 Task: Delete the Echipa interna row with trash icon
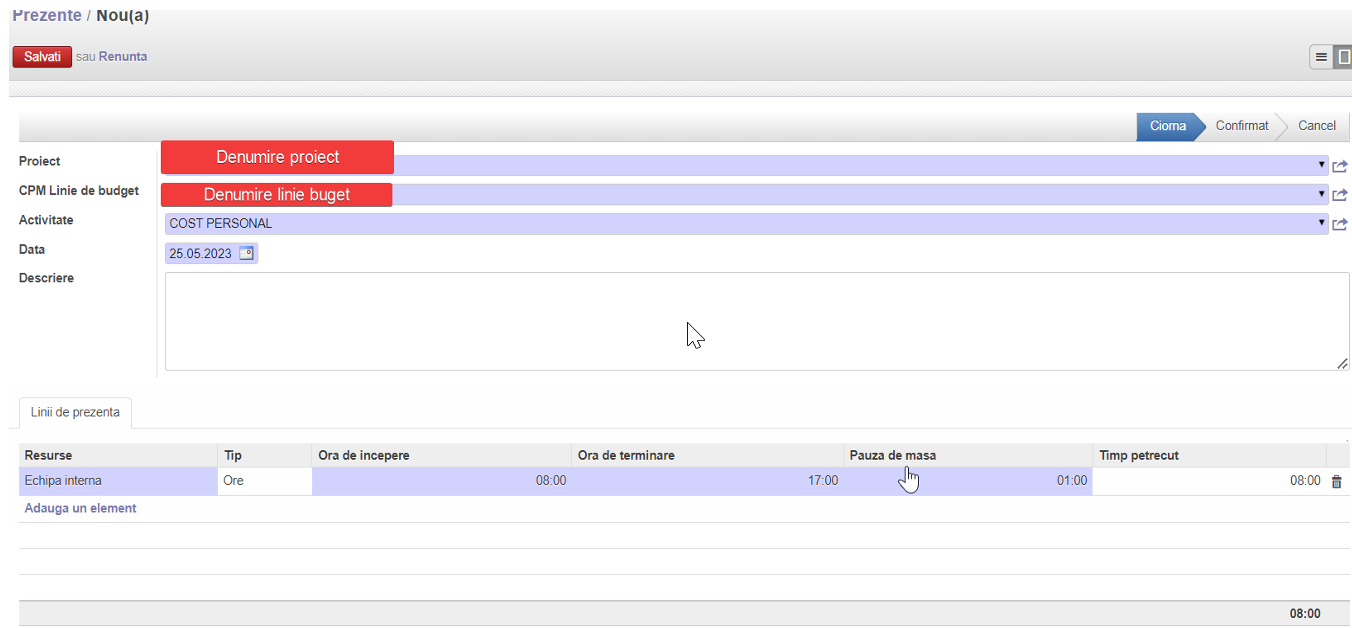click(1336, 482)
